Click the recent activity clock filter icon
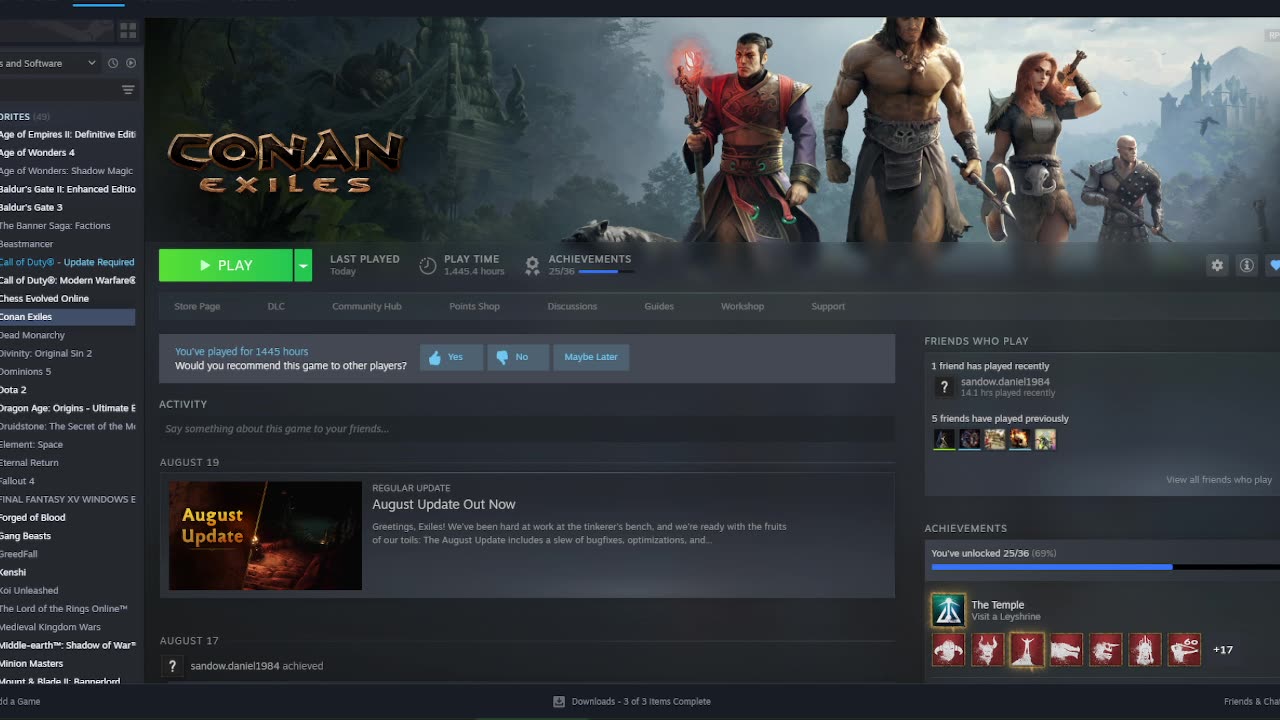Screen dimensions: 1280x720 pyautogui.click(x=113, y=63)
